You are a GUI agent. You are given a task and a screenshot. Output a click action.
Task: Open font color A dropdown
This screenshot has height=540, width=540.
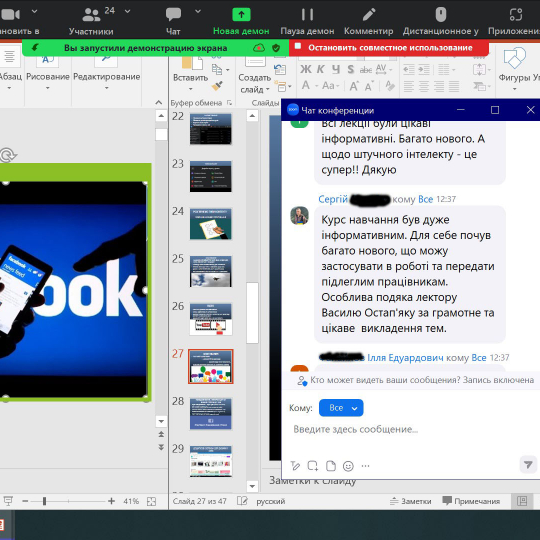pos(309,85)
